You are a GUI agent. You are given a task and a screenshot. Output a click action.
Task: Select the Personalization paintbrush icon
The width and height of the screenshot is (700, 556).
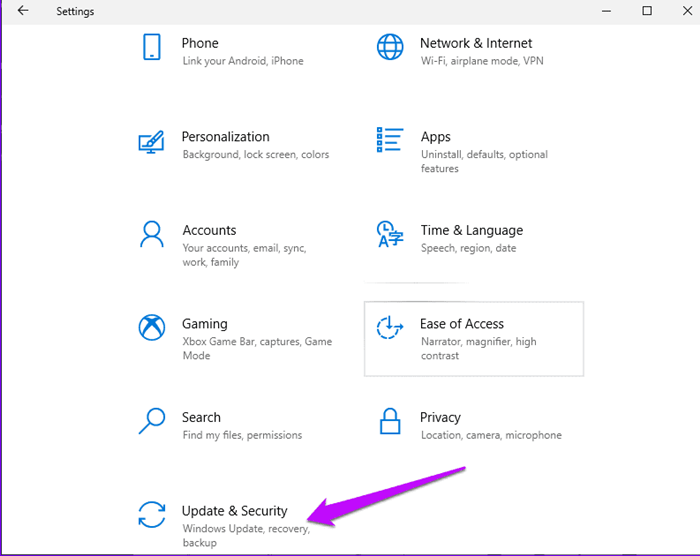click(x=151, y=142)
